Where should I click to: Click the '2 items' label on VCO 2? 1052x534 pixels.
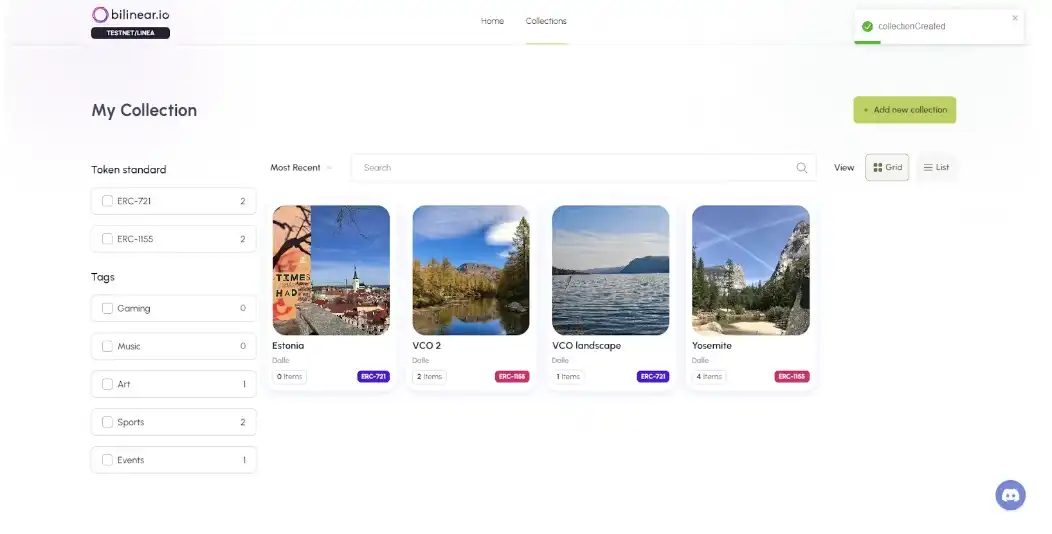[429, 376]
